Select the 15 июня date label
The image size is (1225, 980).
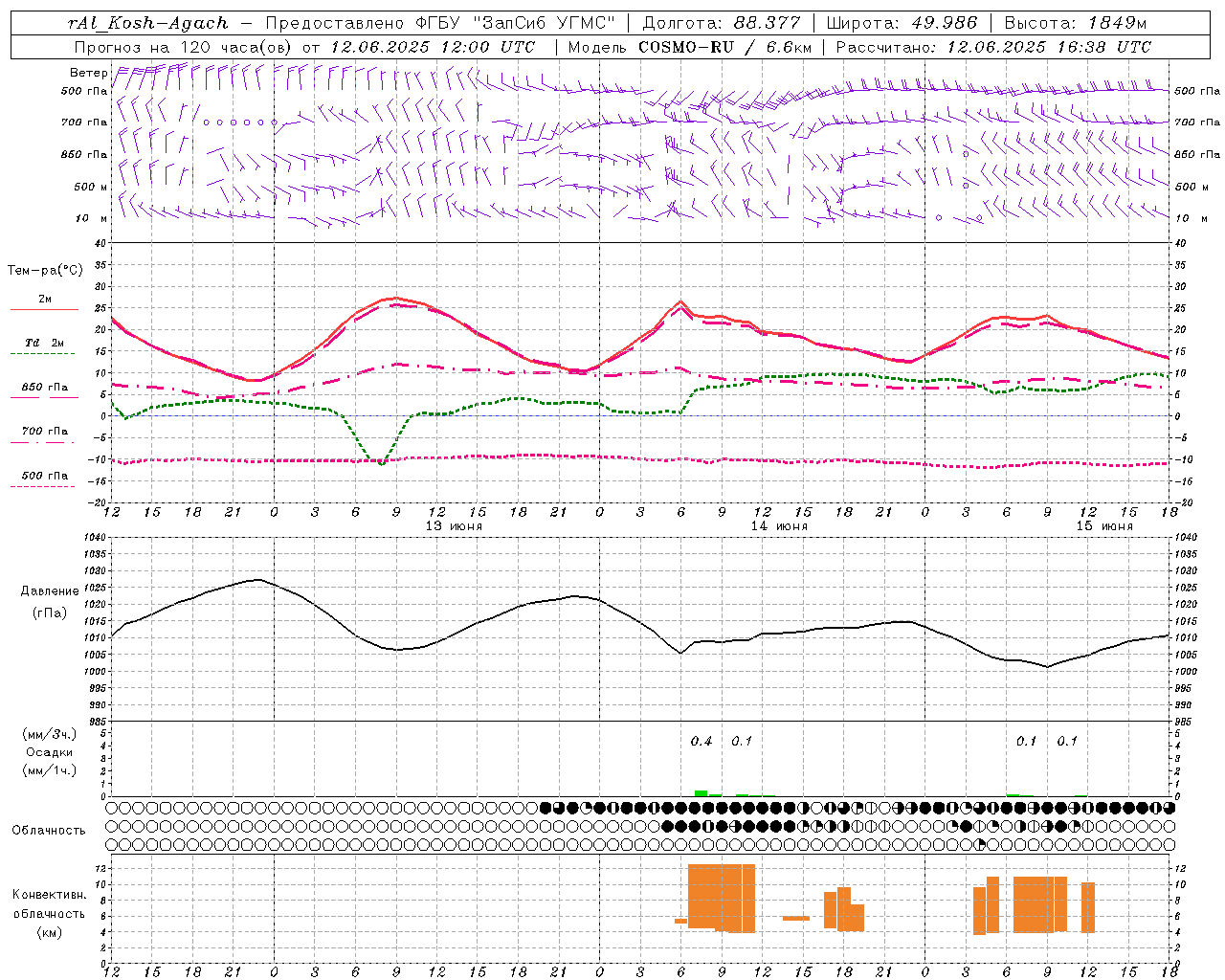pyautogui.click(x=1104, y=526)
